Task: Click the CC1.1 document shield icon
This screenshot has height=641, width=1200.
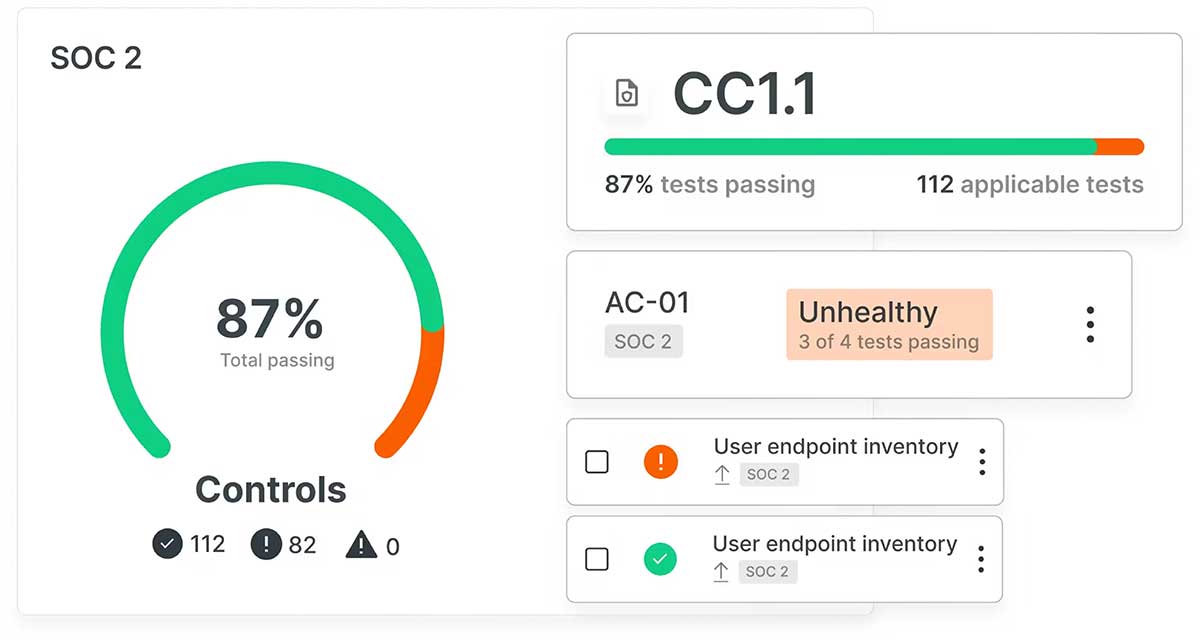Action: (627, 94)
